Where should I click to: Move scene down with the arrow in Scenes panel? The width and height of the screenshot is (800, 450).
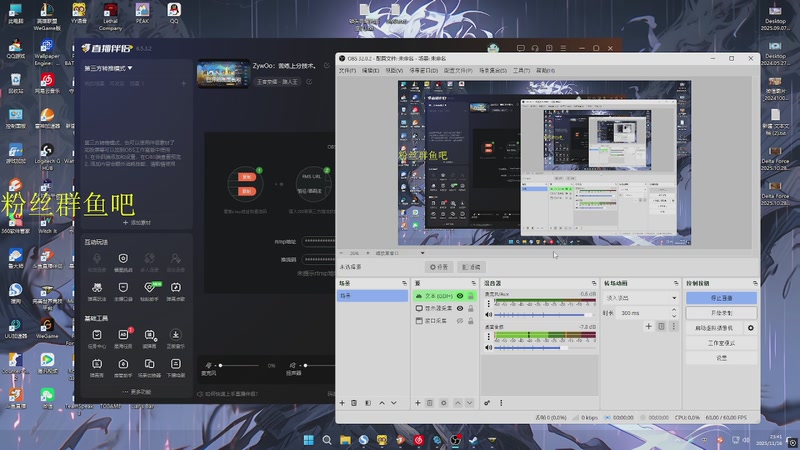pos(394,403)
